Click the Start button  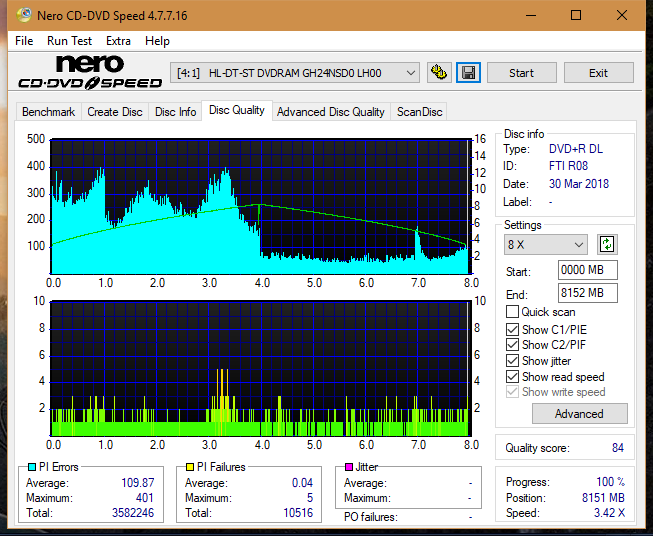[x=521, y=73]
